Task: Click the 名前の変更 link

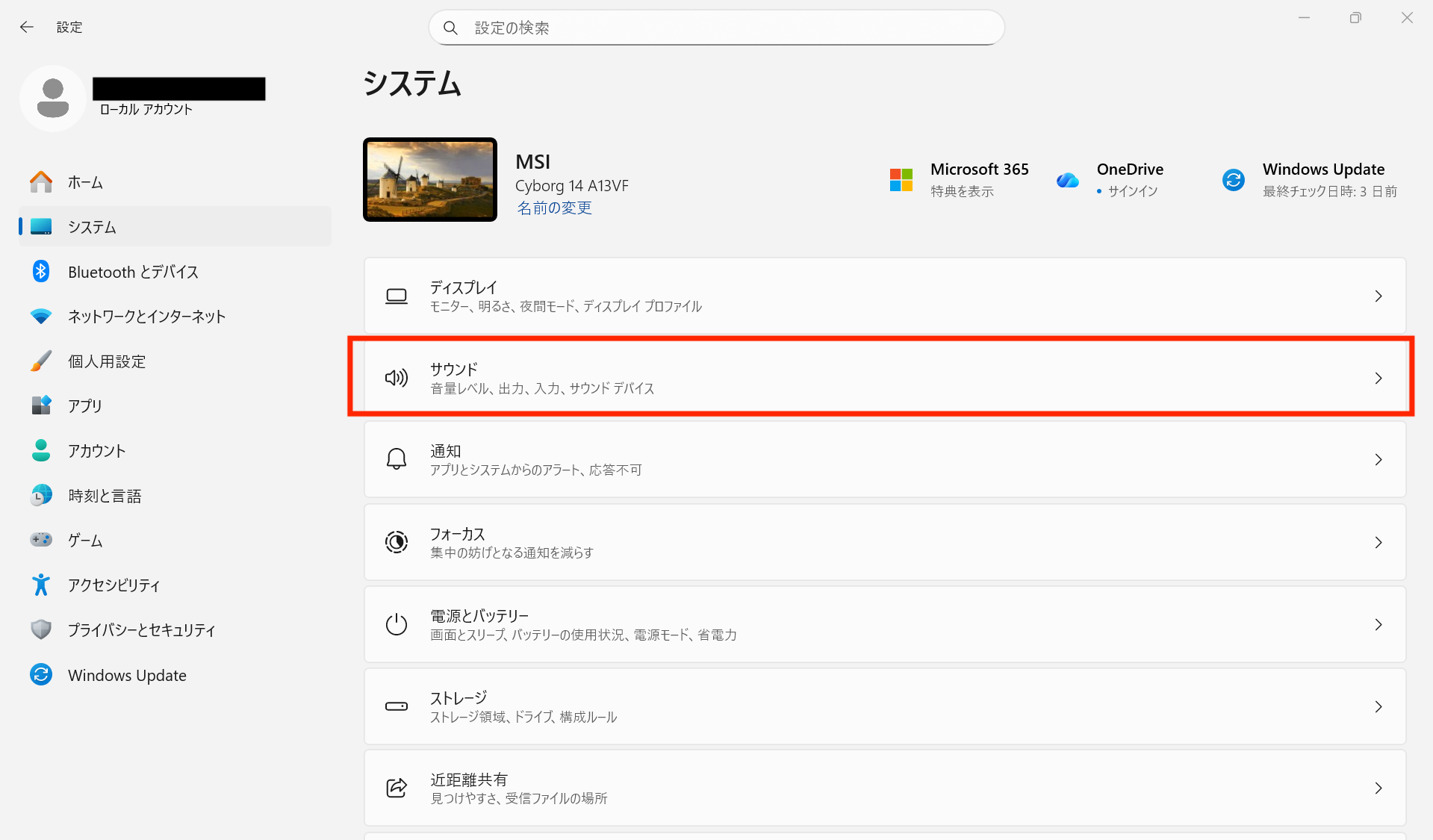Action: [x=554, y=208]
